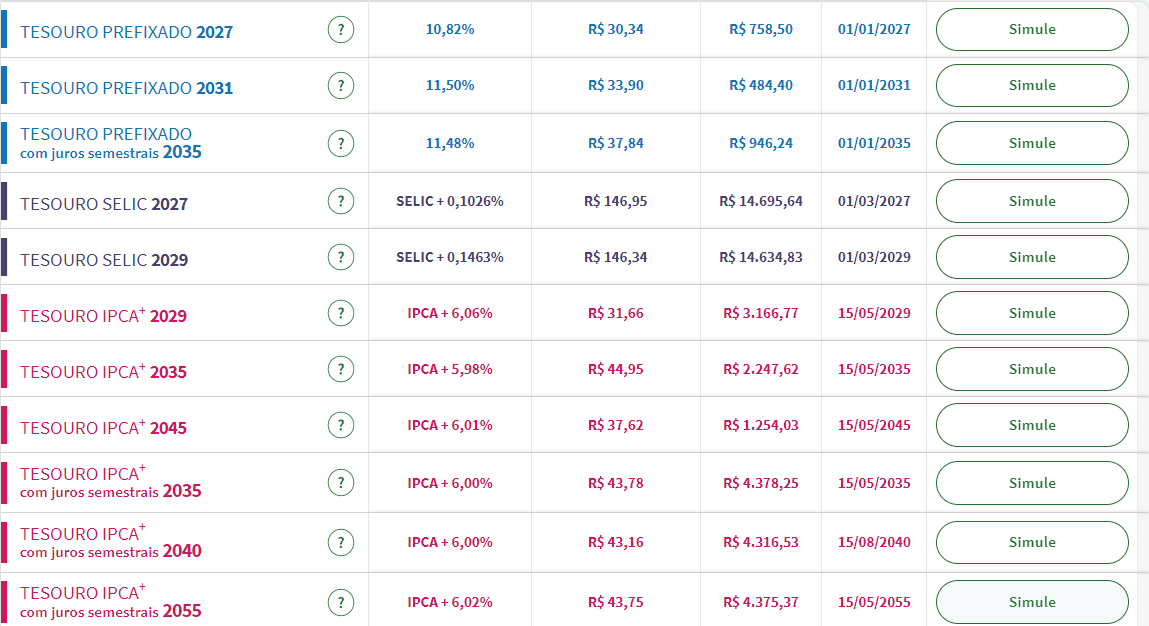Click help icon for Tesouro Prefixado 2027
1149x626 pixels.
[x=341, y=30]
